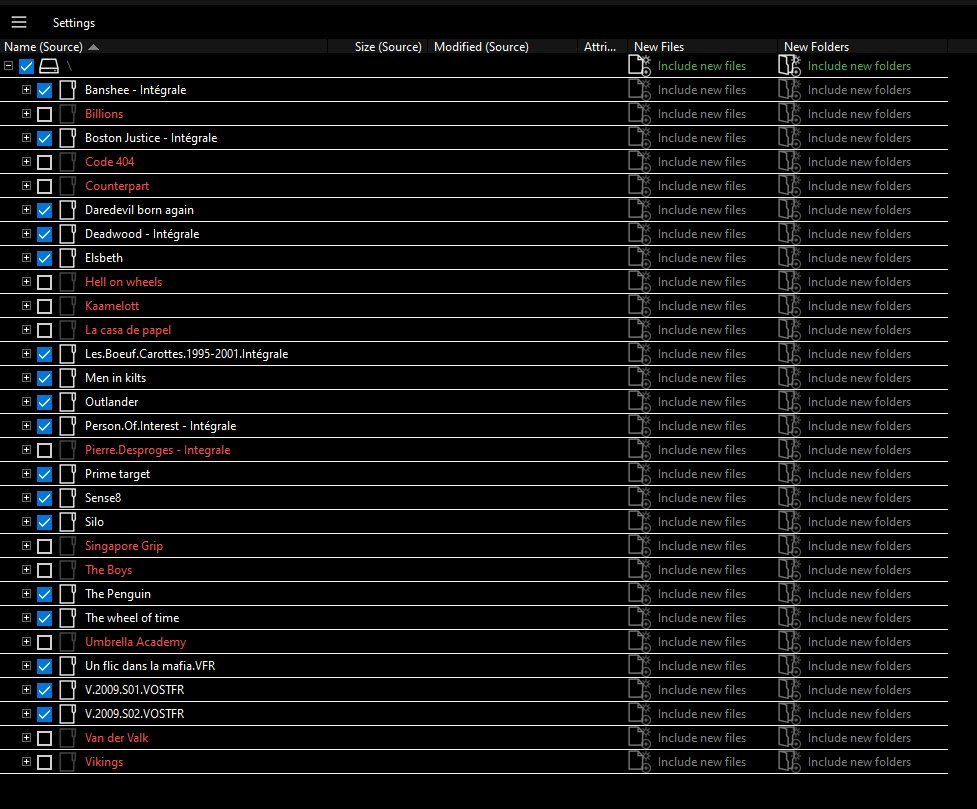
Task: Click folder icon beside Outlander
Action: pyautogui.click(x=67, y=402)
